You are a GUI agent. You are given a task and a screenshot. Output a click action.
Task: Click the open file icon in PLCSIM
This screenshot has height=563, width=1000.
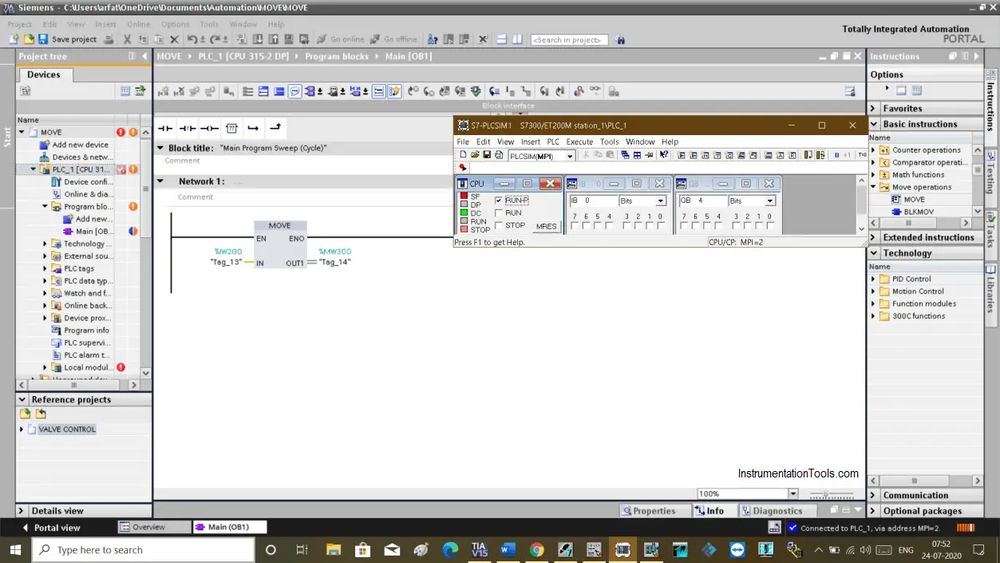click(475, 154)
